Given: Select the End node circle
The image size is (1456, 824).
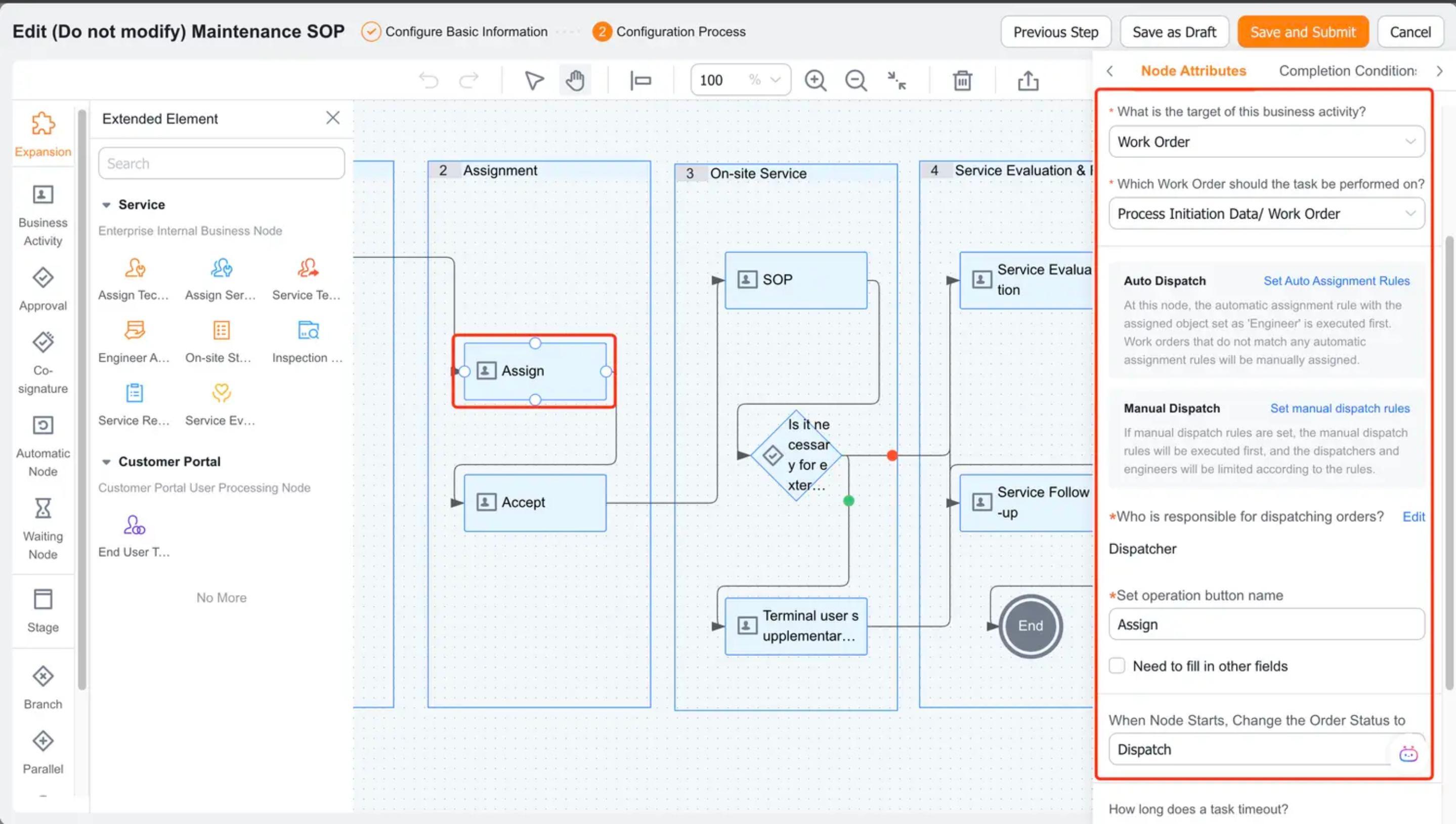Looking at the screenshot, I should [x=1030, y=626].
